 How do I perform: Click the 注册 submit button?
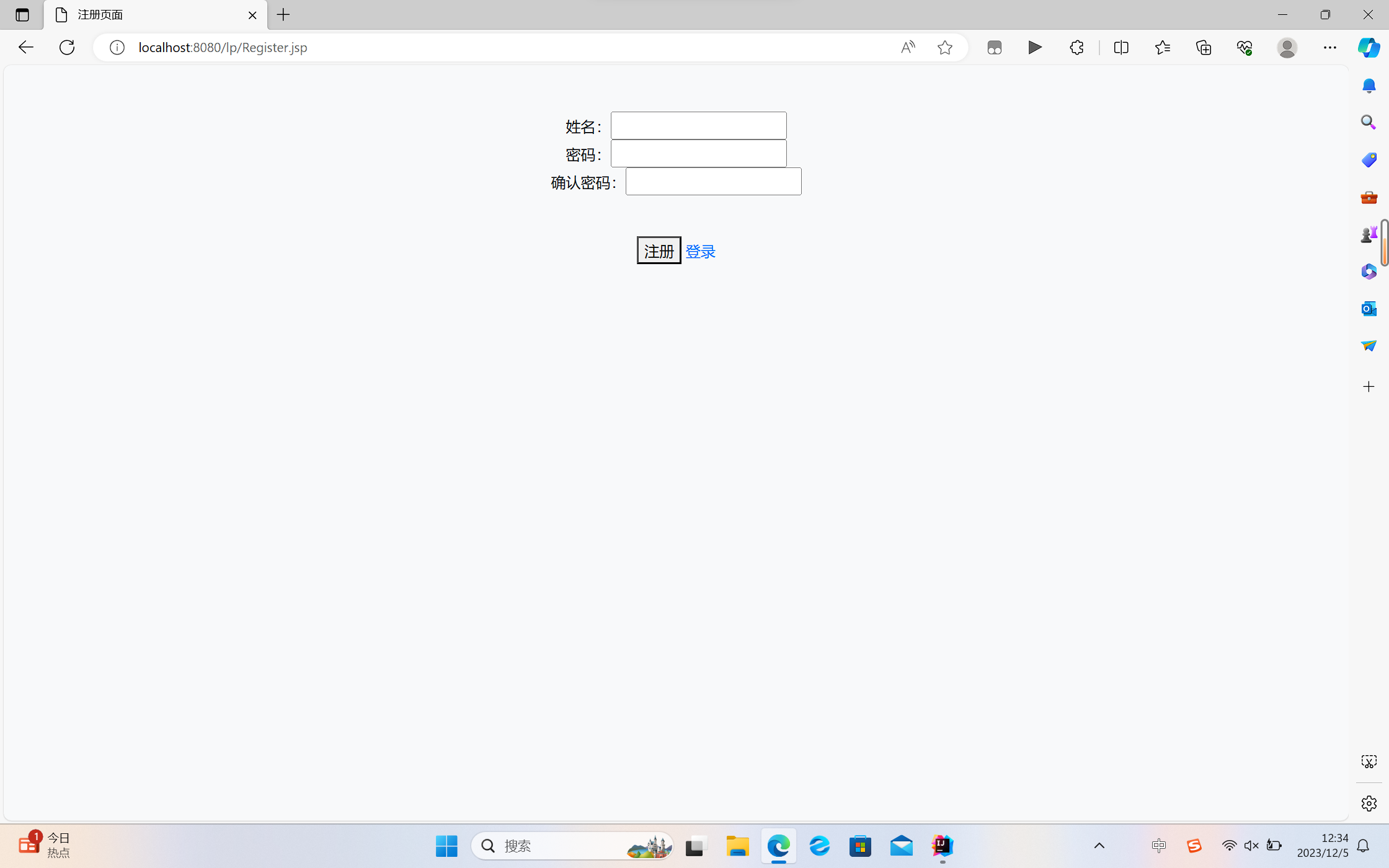point(659,250)
